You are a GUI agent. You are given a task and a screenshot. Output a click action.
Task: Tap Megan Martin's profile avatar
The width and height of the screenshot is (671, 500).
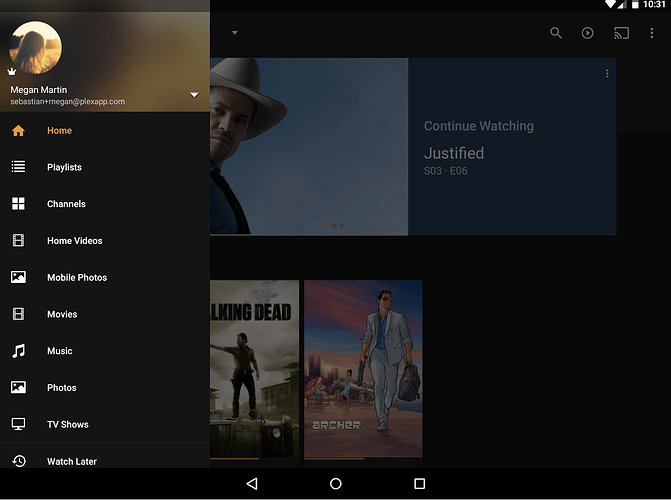pyautogui.click(x=36, y=48)
